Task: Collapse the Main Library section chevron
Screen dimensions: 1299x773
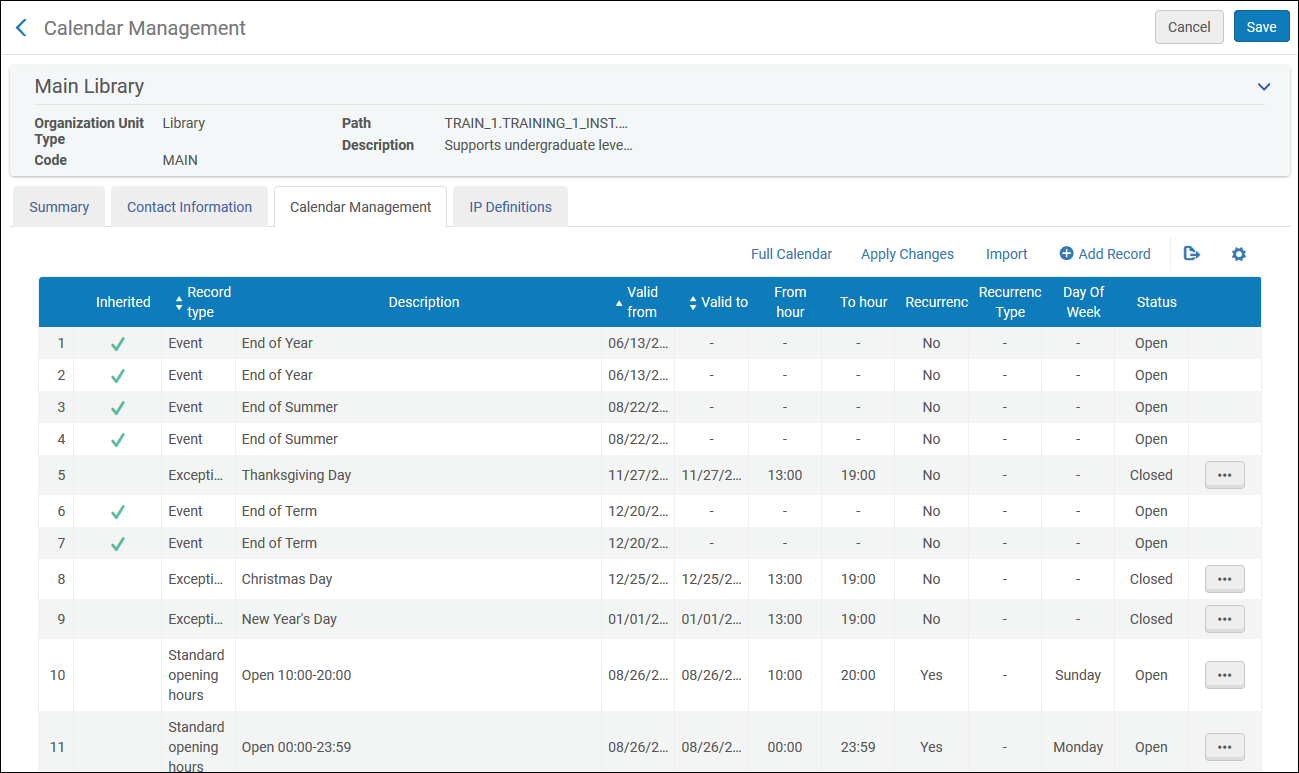Action: (1264, 87)
